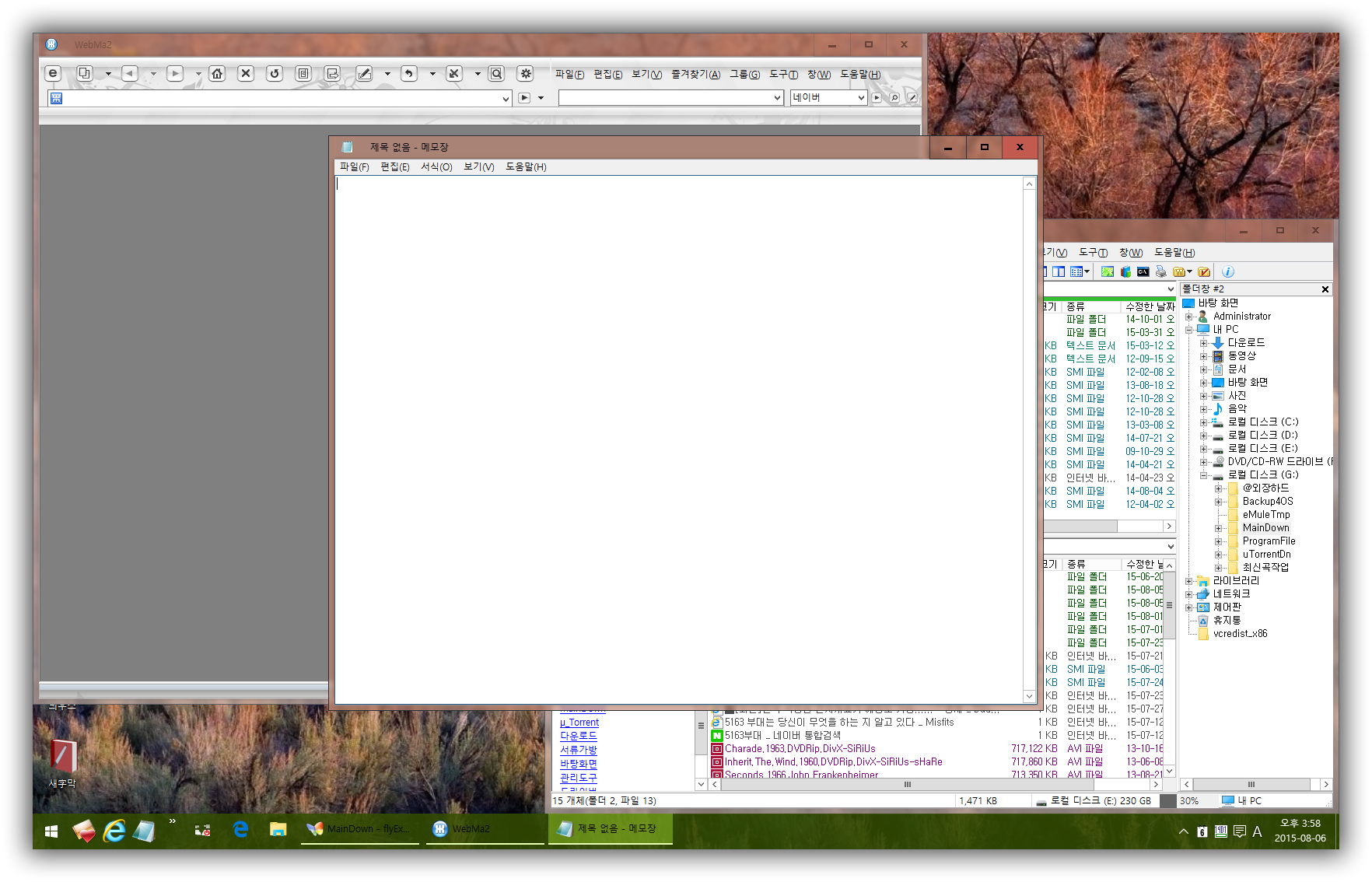Open 즐겨찾기(A) menu in WebMa2
The height and width of the screenshot is (882, 1372).
(x=696, y=75)
